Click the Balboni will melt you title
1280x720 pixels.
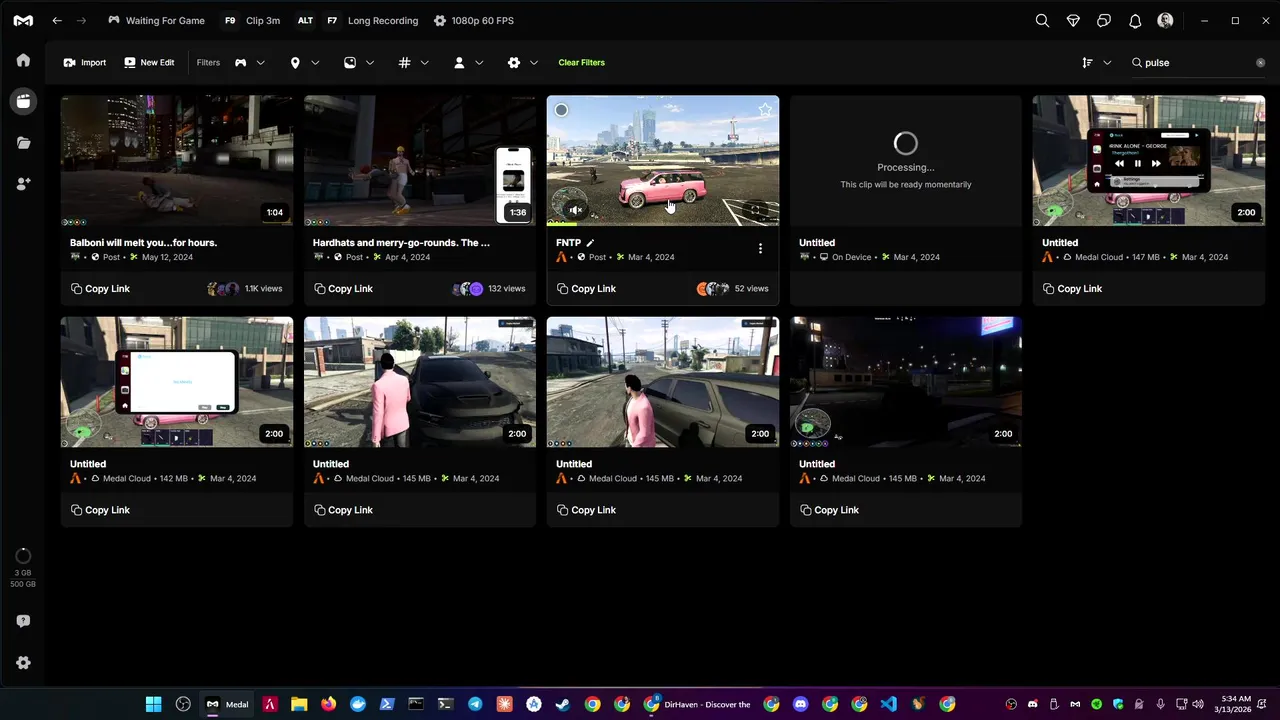click(x=143, y=243)
